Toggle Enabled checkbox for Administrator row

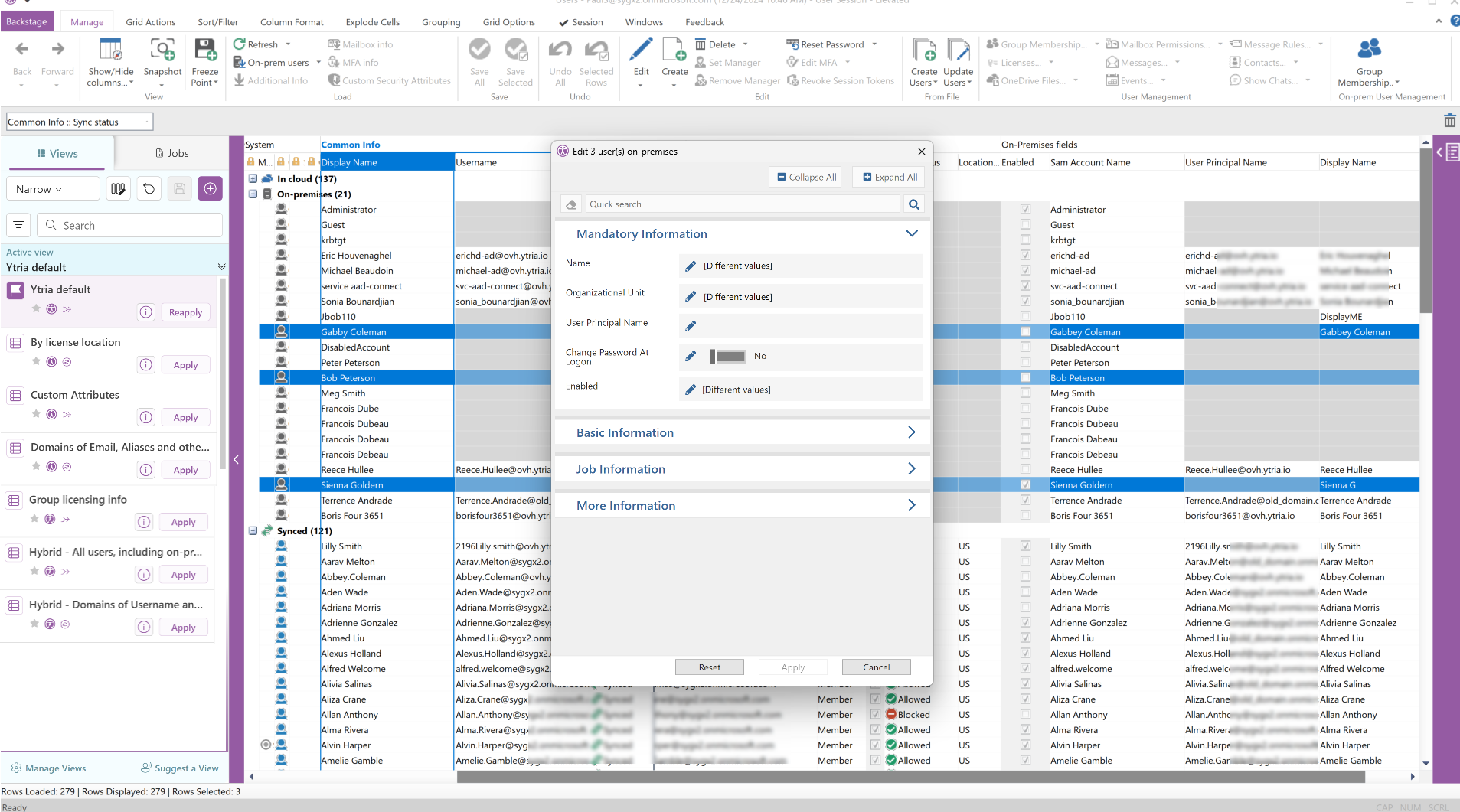[1025, 210]
